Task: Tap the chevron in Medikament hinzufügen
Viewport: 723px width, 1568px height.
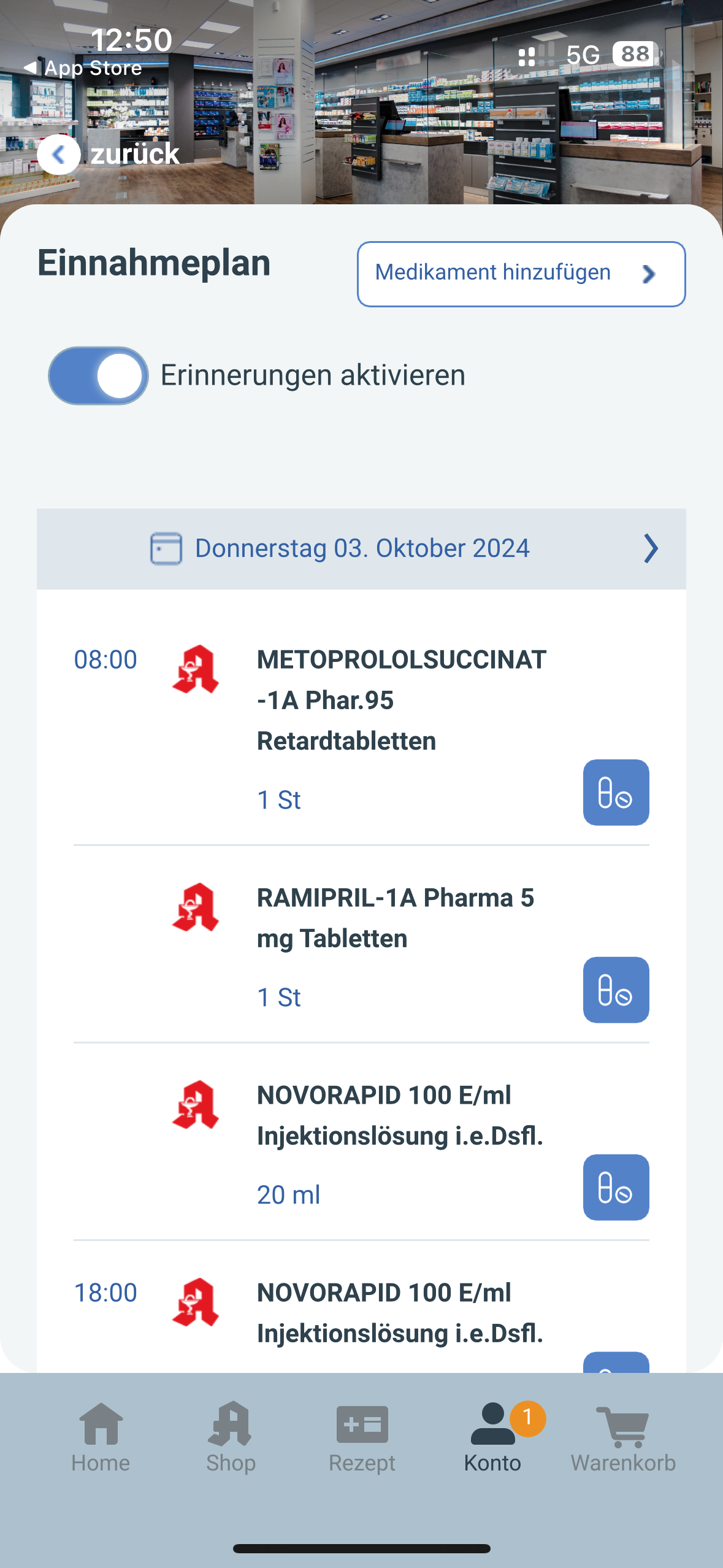Action: coord(649,274)
